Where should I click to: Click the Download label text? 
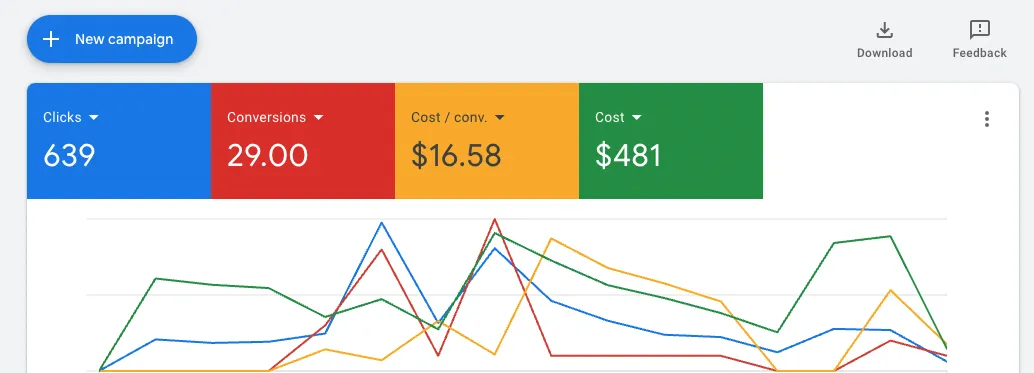tap(884, 53)
